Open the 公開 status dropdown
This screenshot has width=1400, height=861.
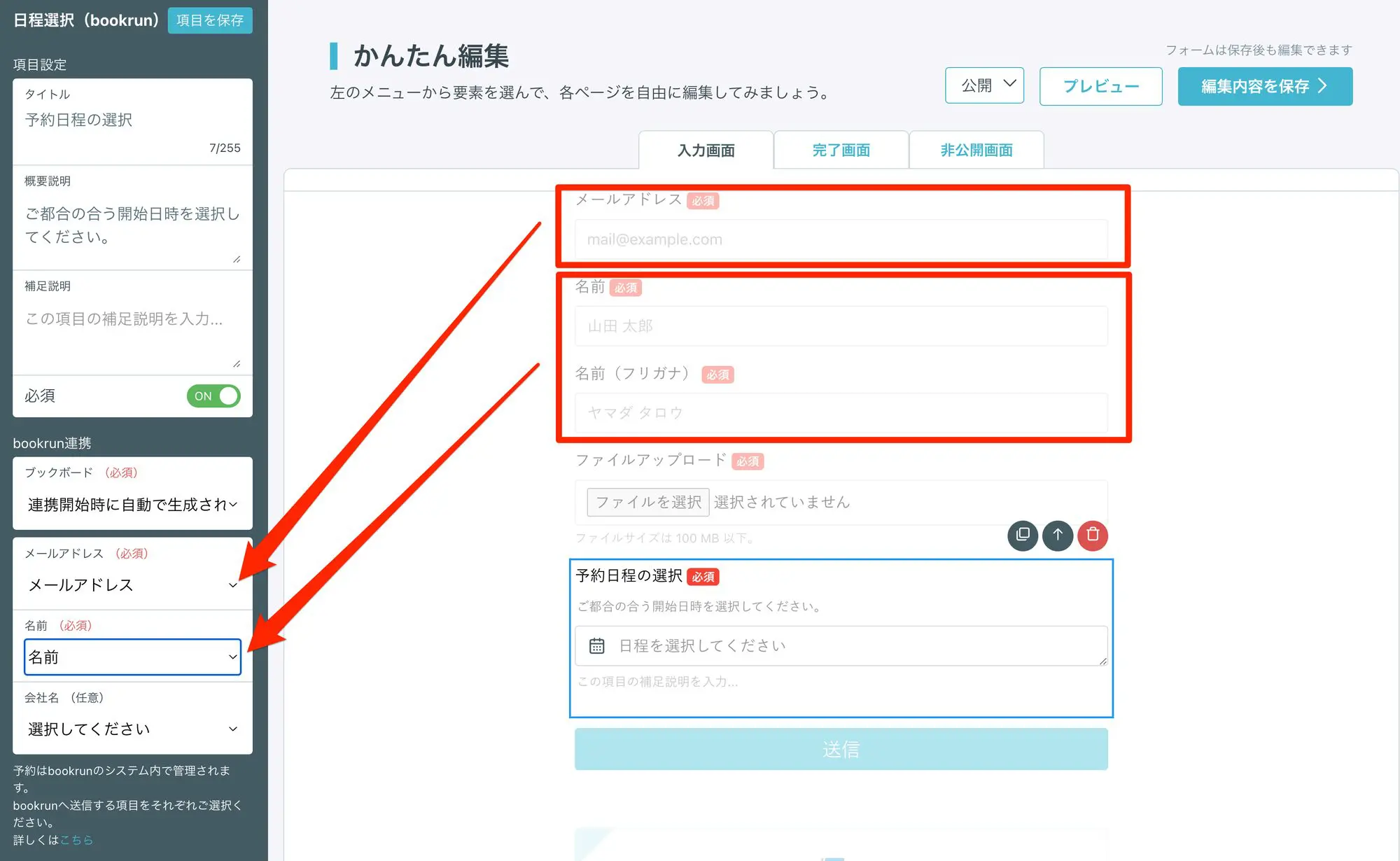click(x=984, y=85)
